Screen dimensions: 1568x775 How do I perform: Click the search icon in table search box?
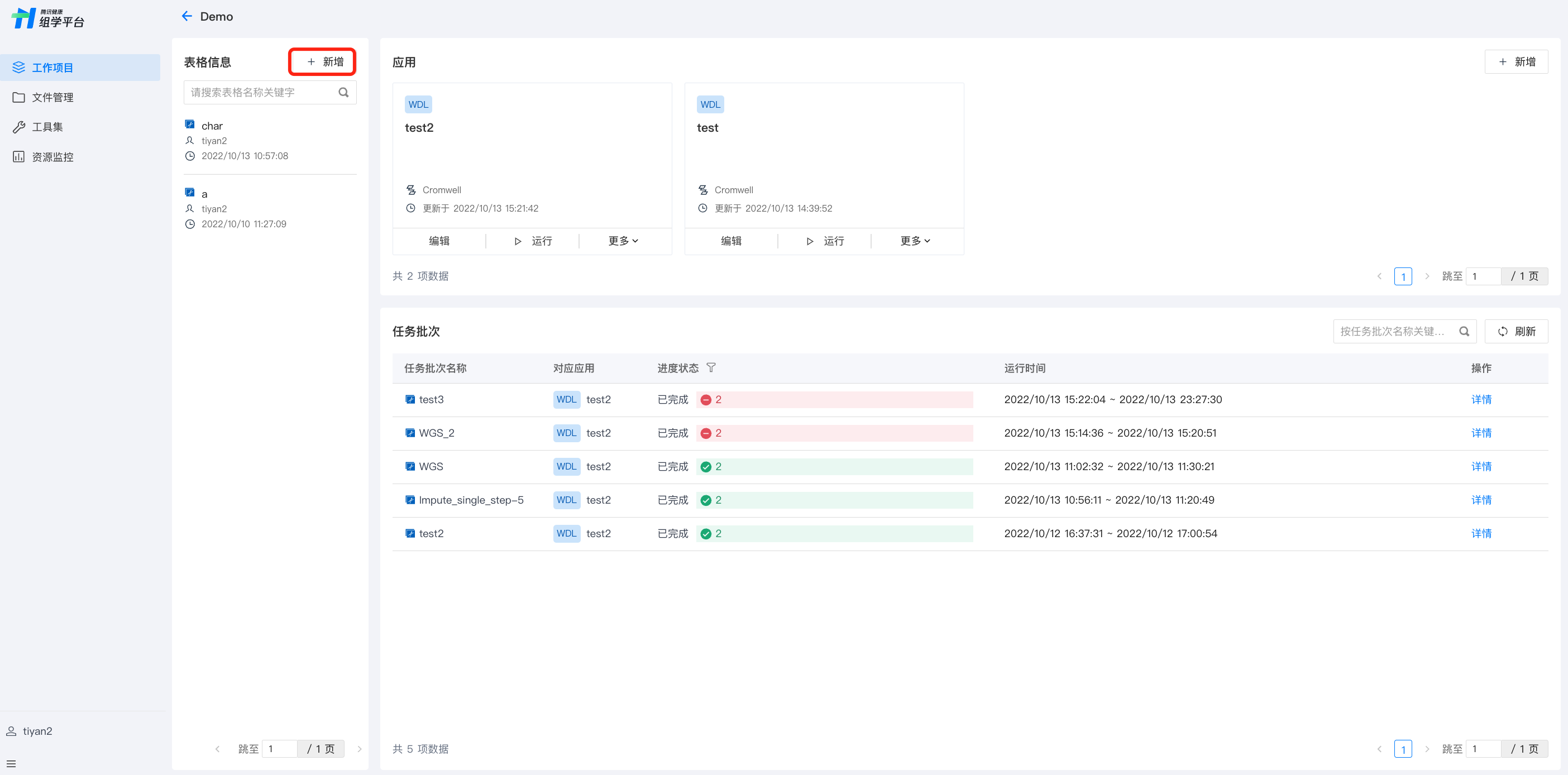coord(343,93)
